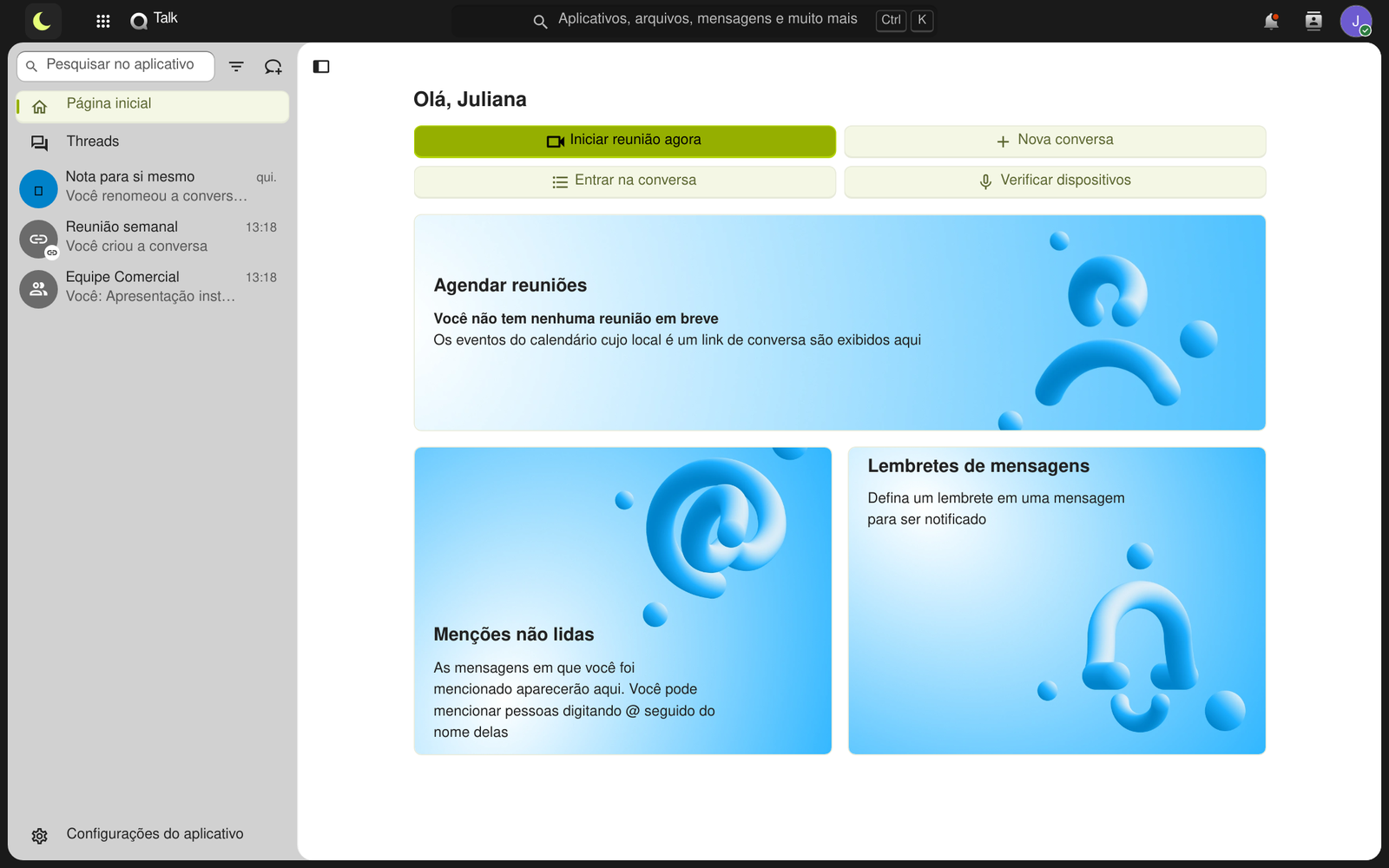This screenshot has width=1389, height=868.
Task: Focus the Pesquisar no aplicativo field
Action: (115, 65)
